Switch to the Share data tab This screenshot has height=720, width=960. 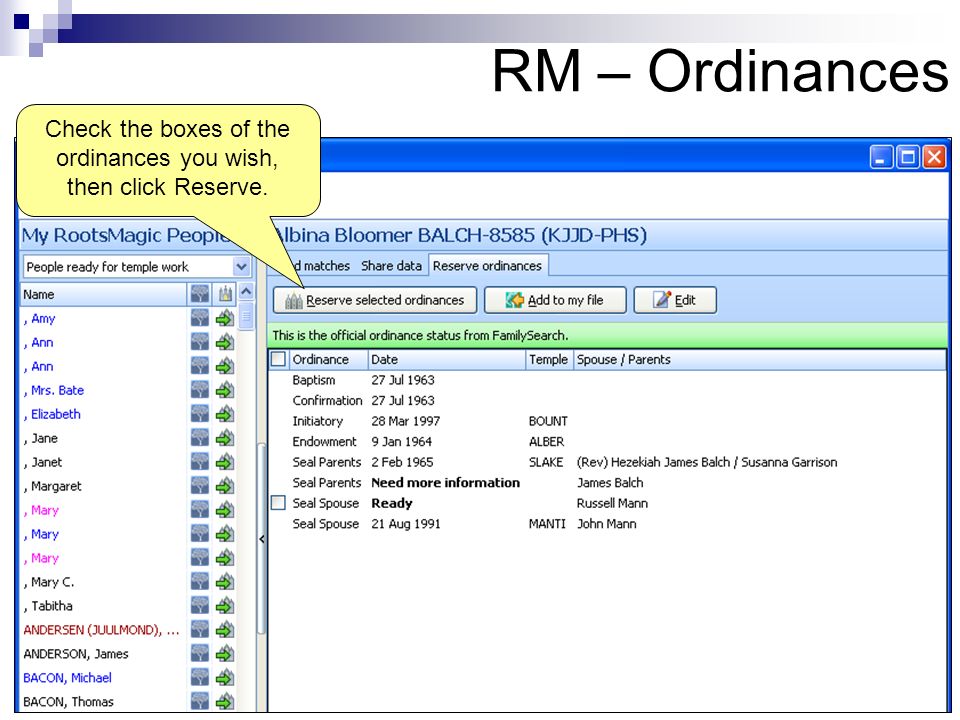(391, 266)
